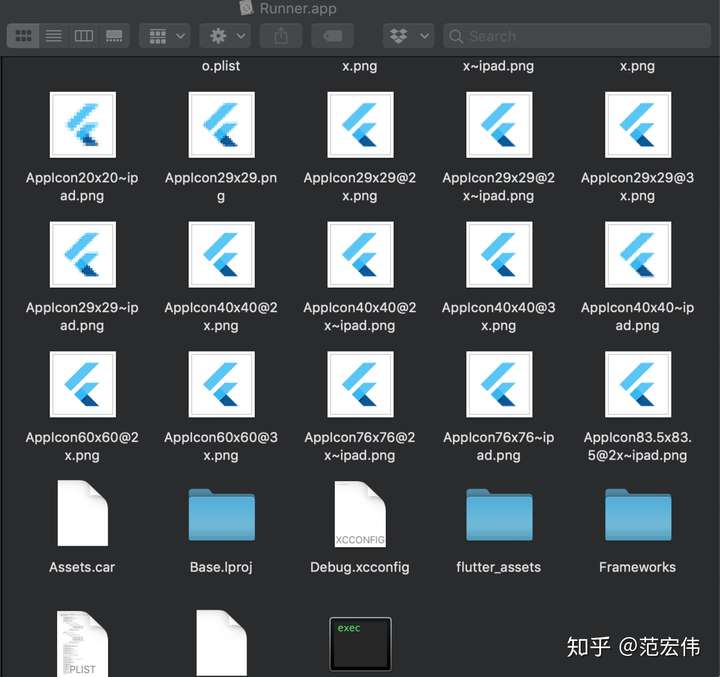This screenshot has width=720, height=677.
Task: Open the Dropbox toolbar dropdown
Action: [x=408, y=36]
